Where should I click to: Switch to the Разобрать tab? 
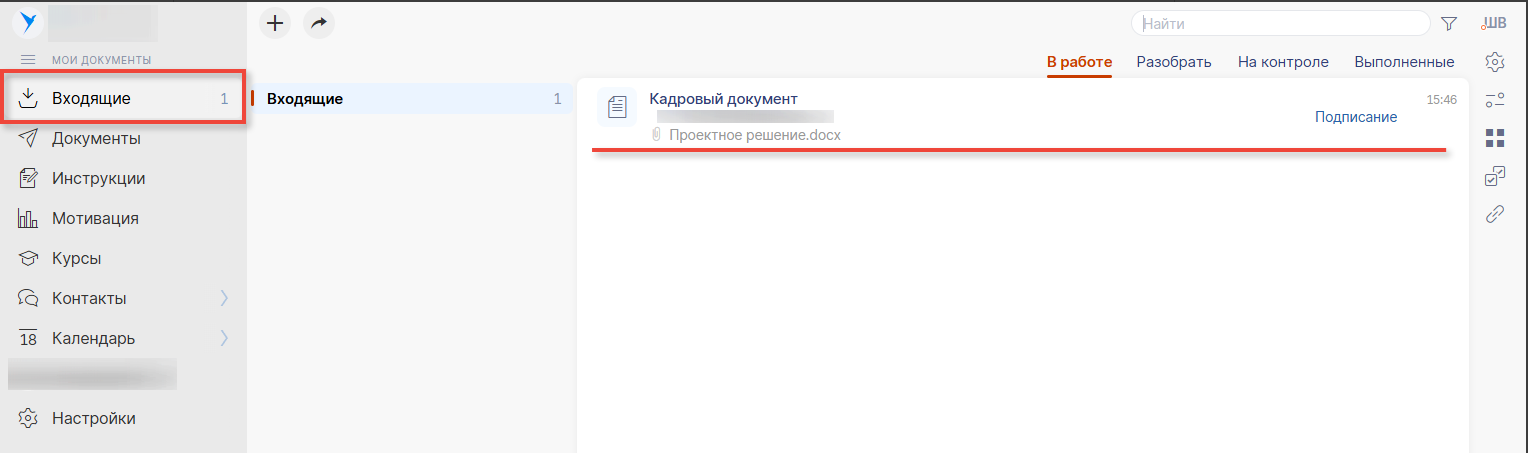tap(1173, 62)
